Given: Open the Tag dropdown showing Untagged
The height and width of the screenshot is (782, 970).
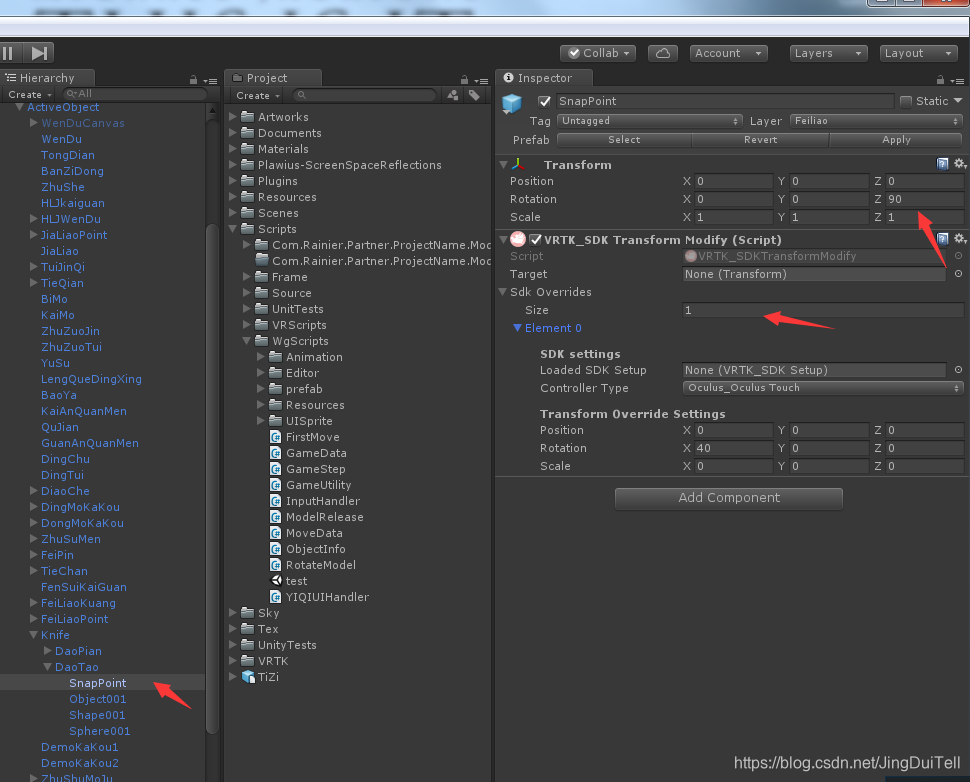Looking at the screenshot, I should (x=650, y=121).
